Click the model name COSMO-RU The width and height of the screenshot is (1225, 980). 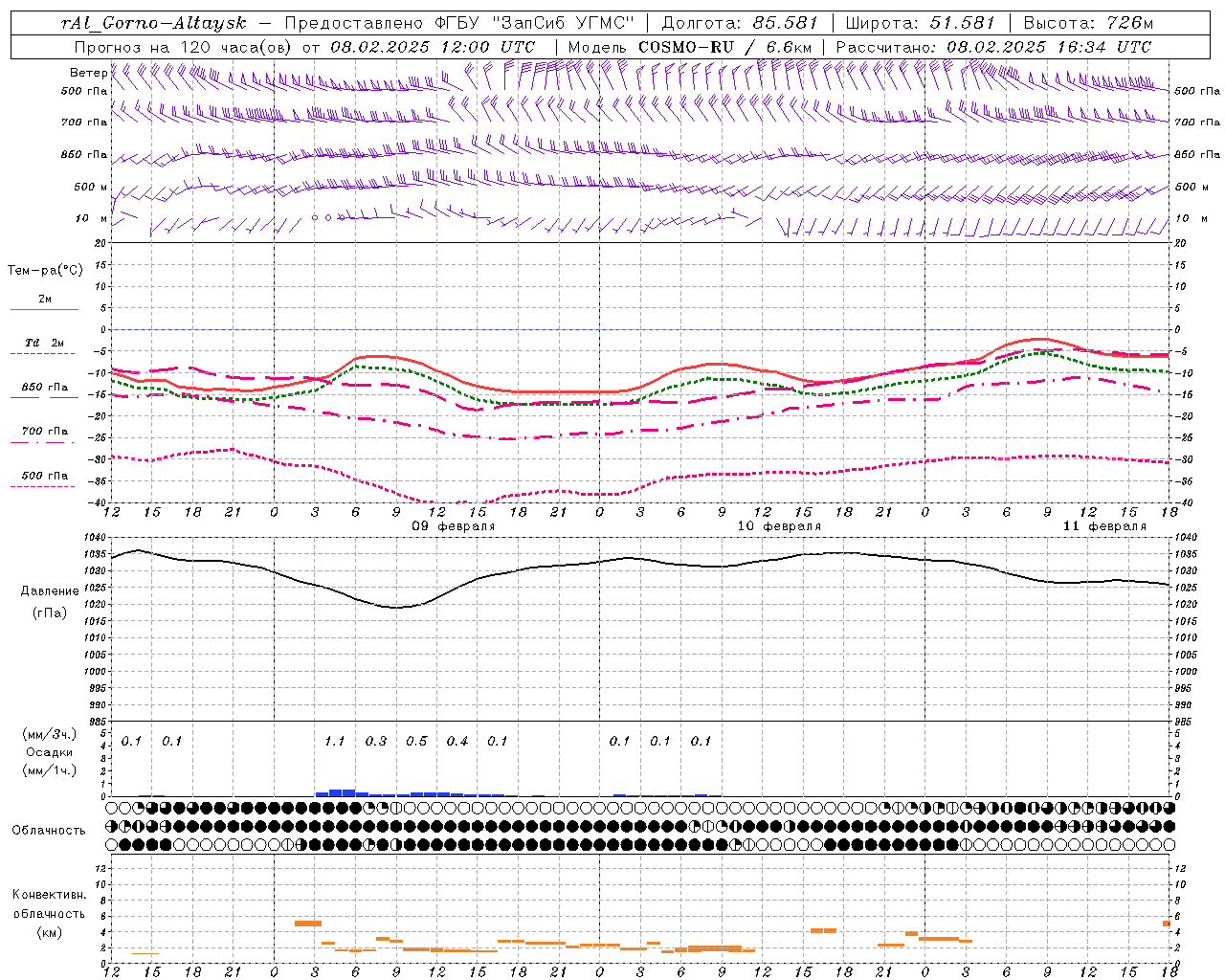[686, 47]
